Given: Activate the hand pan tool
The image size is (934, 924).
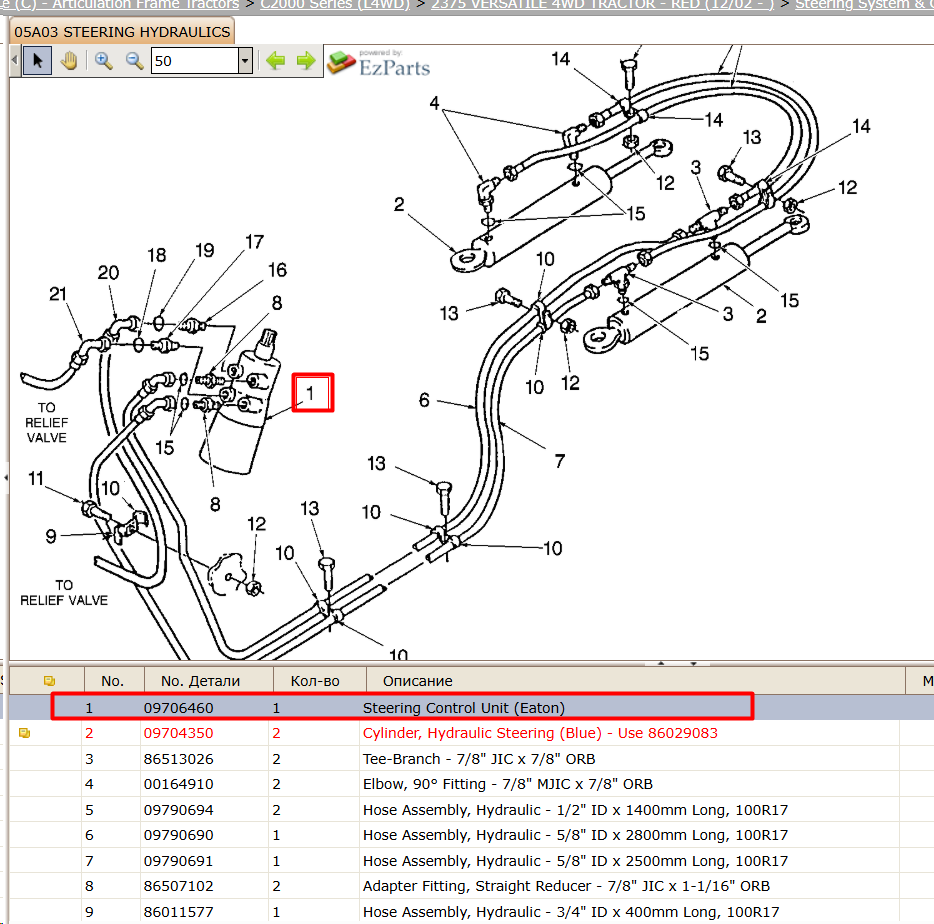Looking at the screenshot, I should (69, 61).
